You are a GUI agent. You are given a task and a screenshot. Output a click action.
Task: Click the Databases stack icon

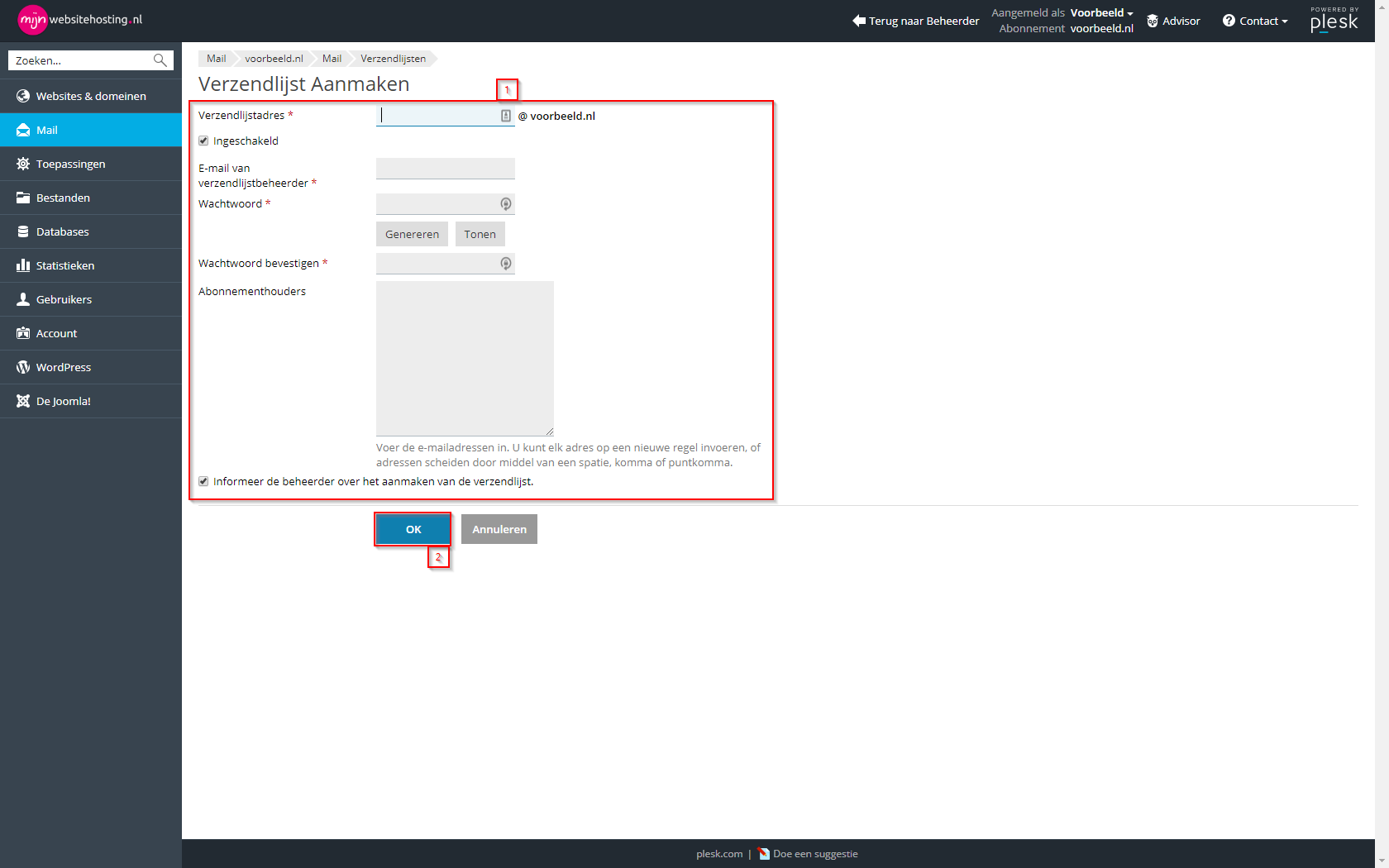pos(23,231)
